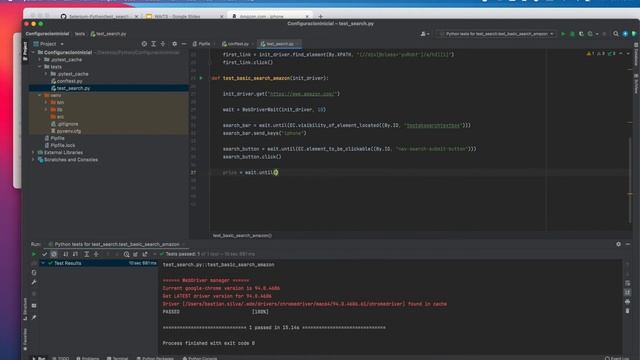Open the wrench icon in Run sidebar
Image resolution: width=640 pixels, height=360 pixels.
(34, 282)
